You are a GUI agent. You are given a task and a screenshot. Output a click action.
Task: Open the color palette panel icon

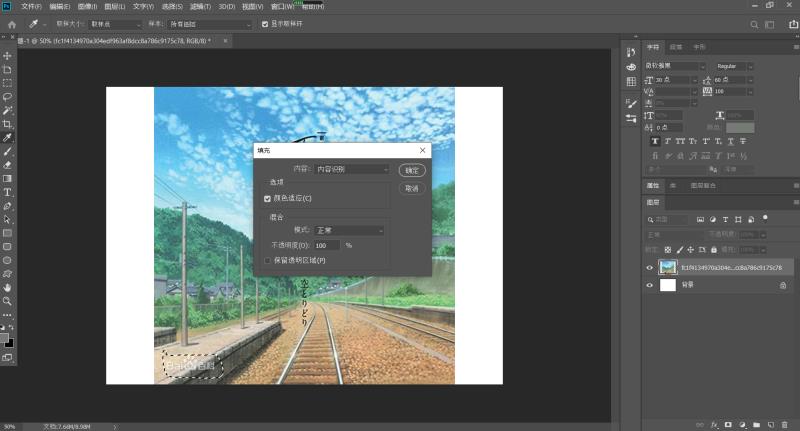631,67
